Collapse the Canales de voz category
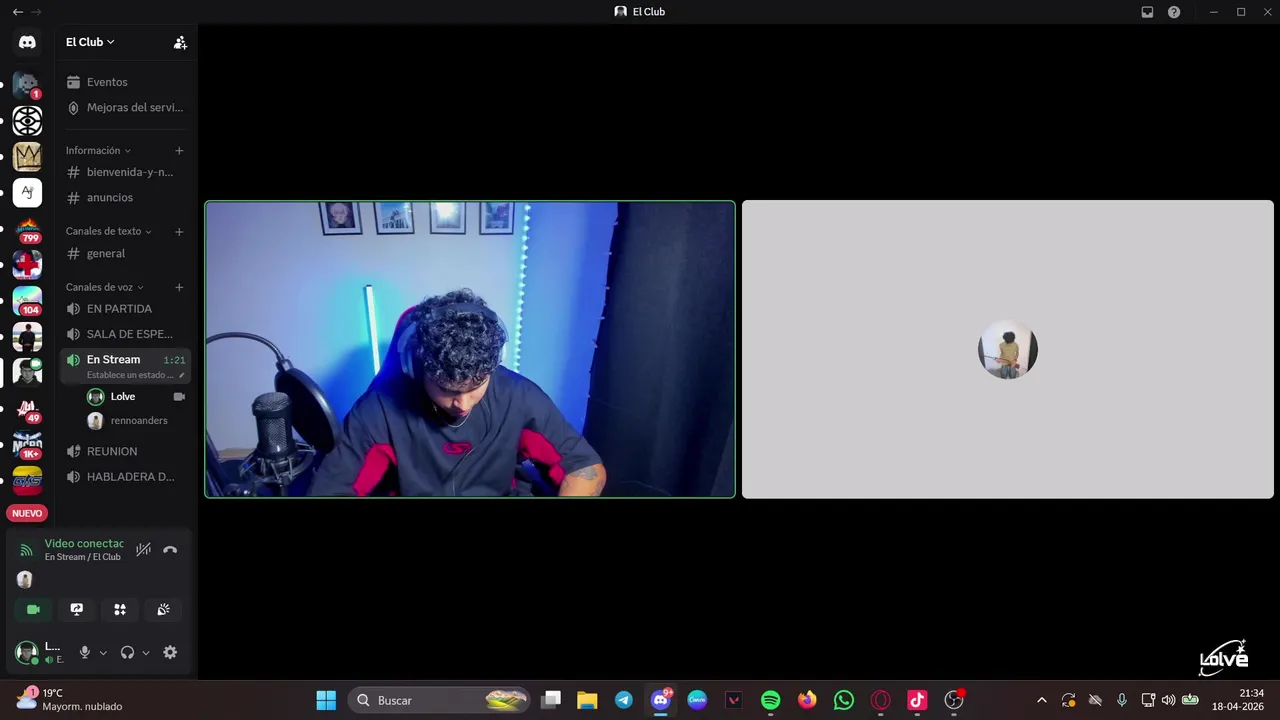Image resolution: width=1280 pixels, height=720 pixels. click(x=105, y=287)
